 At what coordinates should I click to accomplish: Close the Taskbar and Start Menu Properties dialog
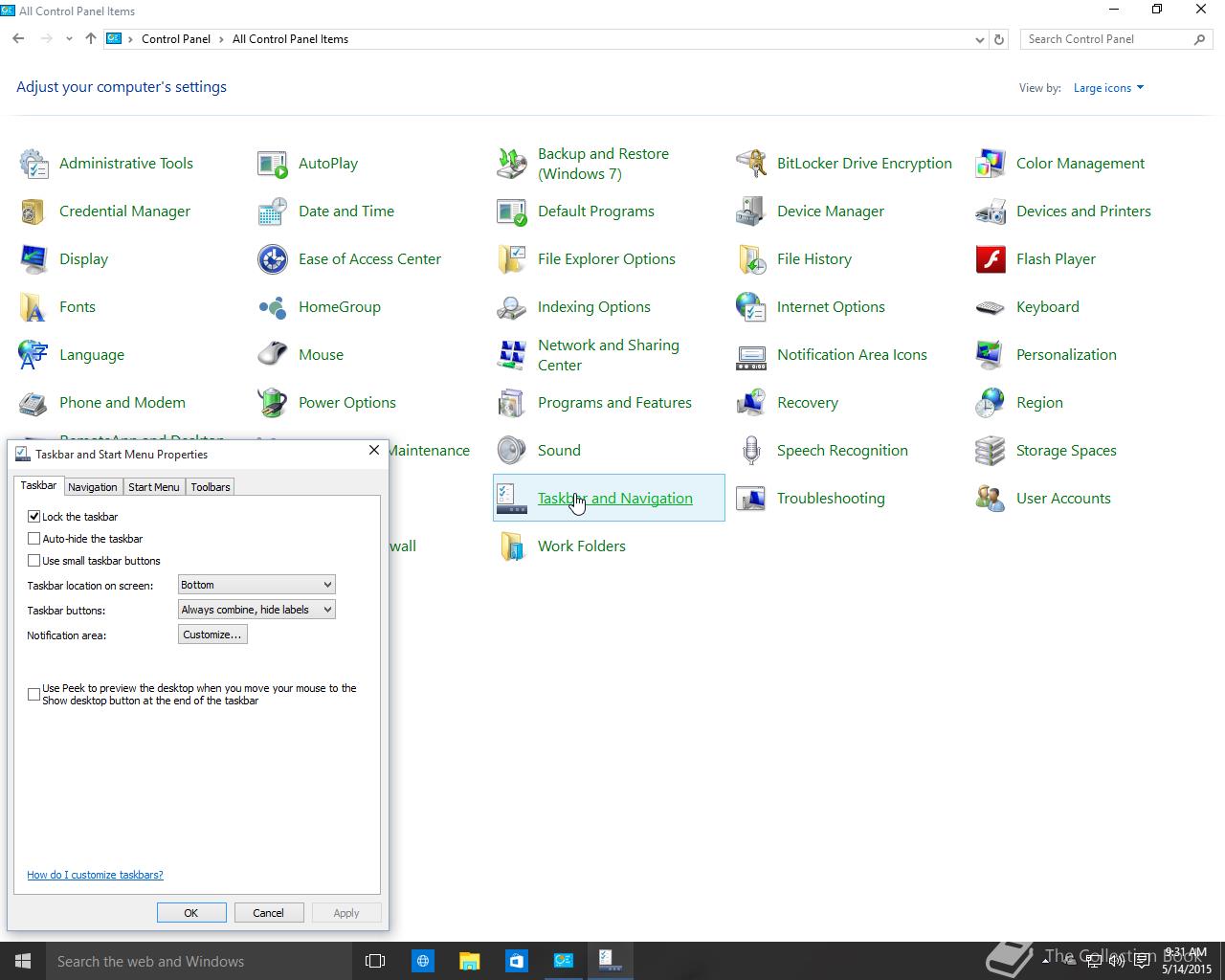point(374,450)
